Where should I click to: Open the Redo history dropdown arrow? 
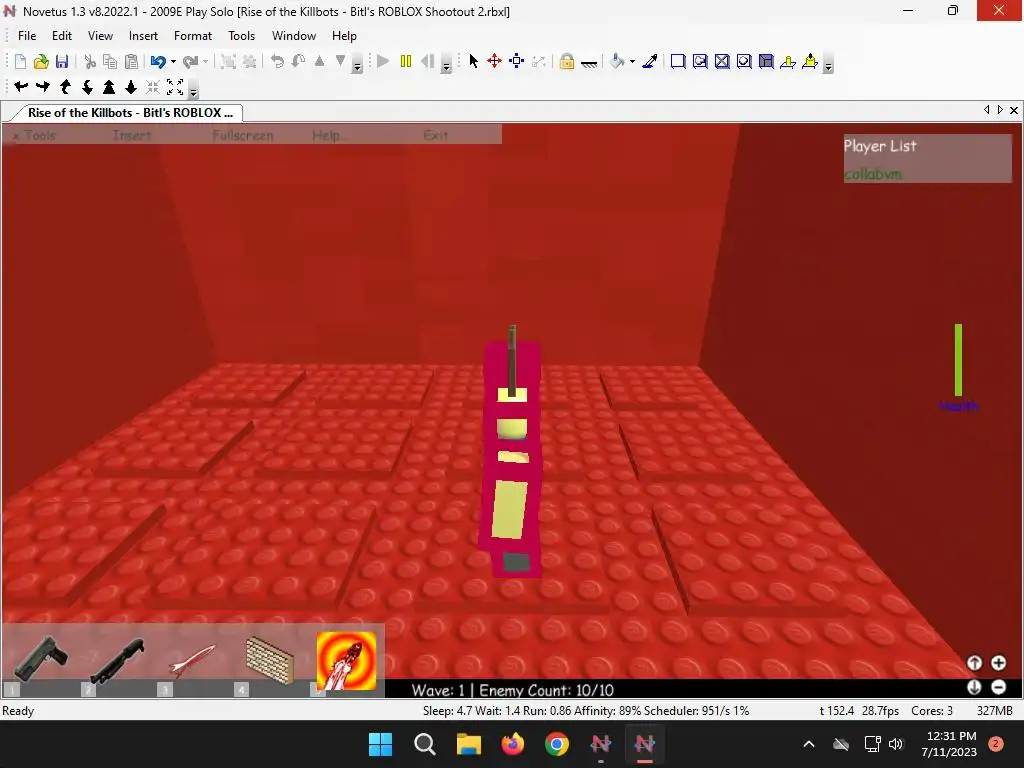(206, 61)
